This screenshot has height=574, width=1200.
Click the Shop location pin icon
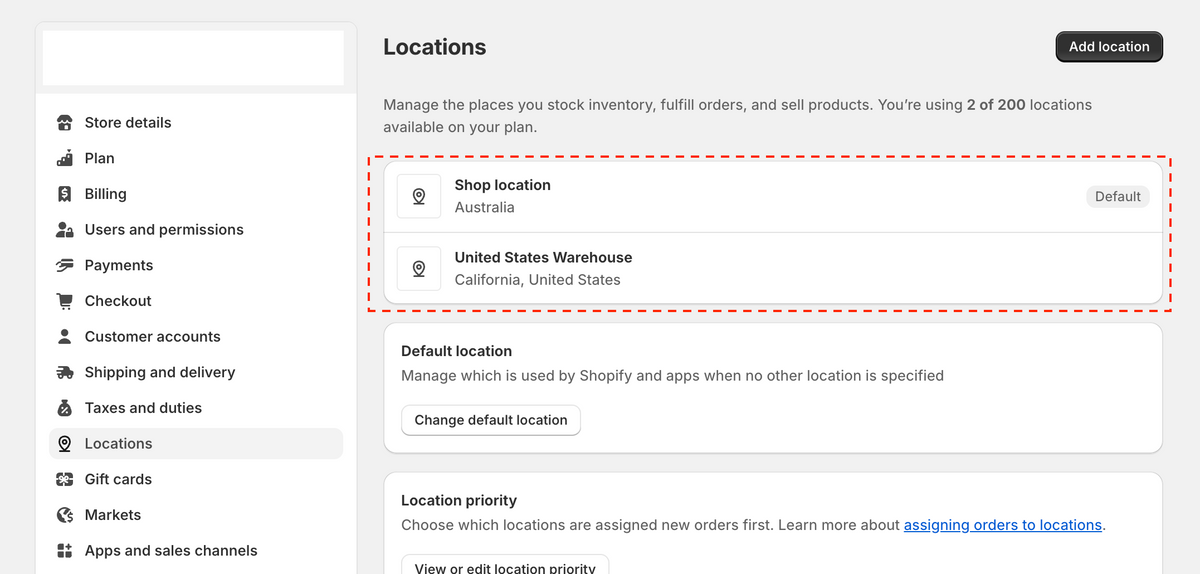click(x=419, y=196)
